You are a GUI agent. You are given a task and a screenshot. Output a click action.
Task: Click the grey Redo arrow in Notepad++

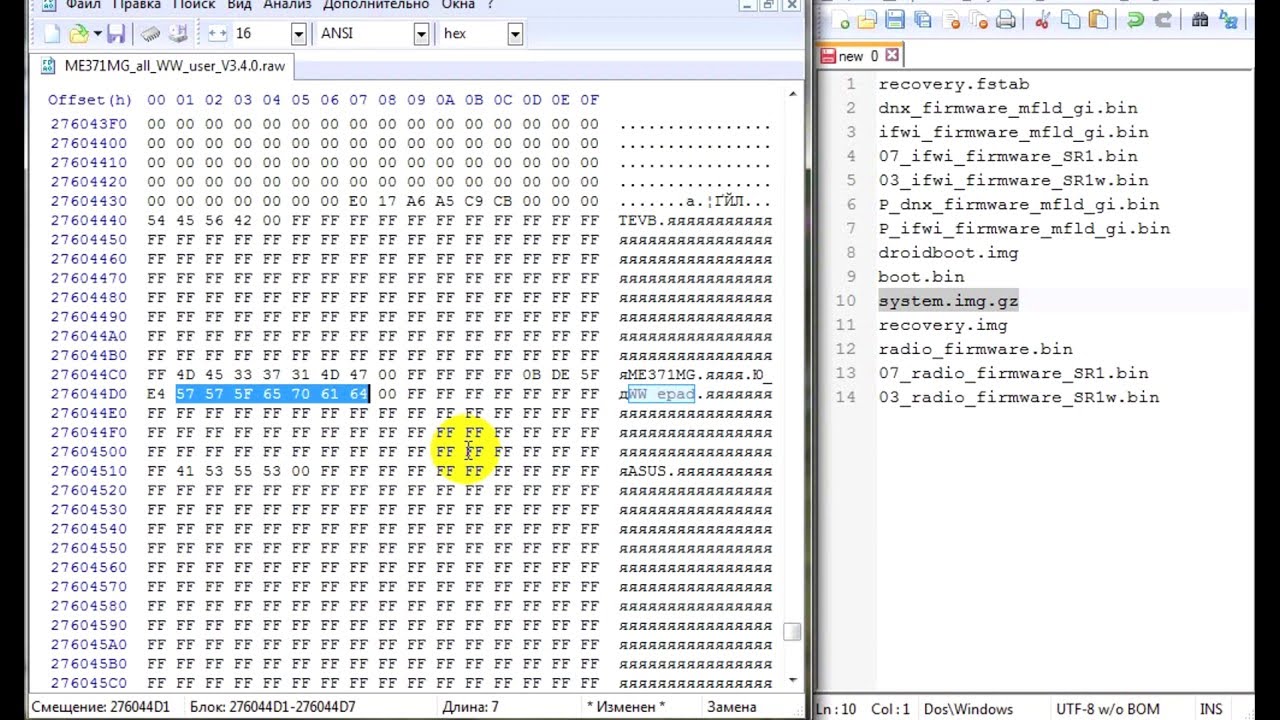tap(1163, 20)
